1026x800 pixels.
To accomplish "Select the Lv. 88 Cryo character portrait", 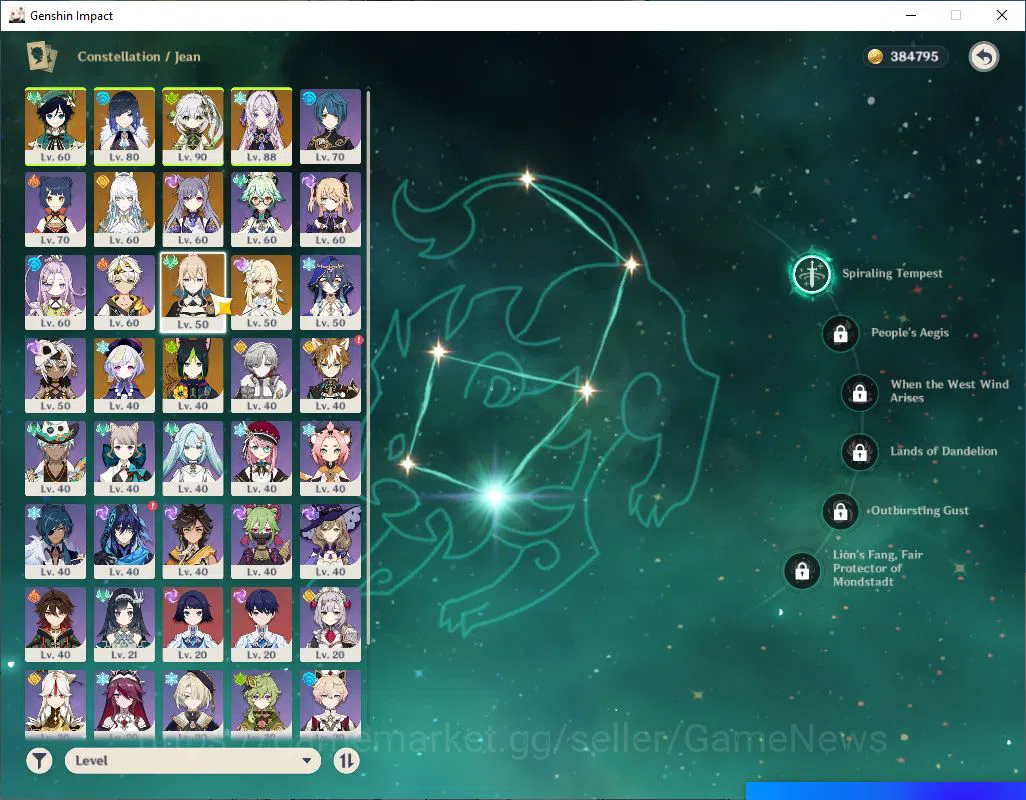I will (x=262, y=126).
